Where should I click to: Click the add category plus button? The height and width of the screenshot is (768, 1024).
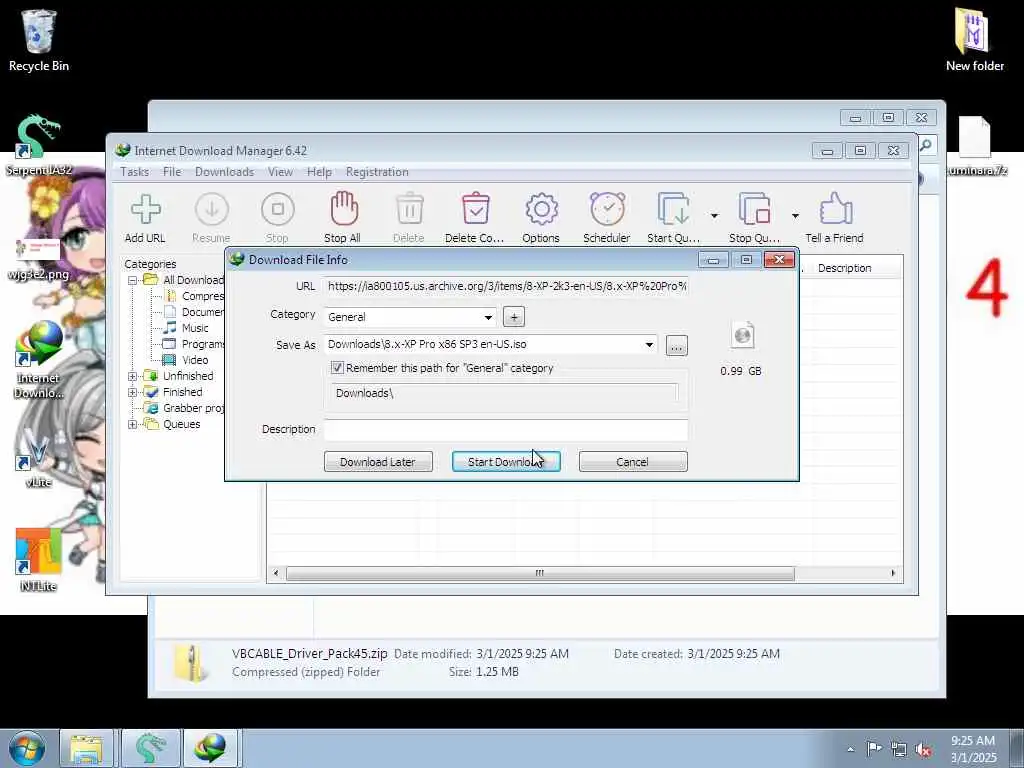pos(514,317)
